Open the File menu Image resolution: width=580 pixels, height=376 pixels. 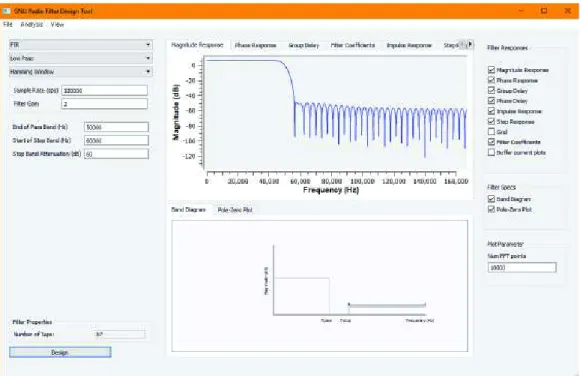8,24
